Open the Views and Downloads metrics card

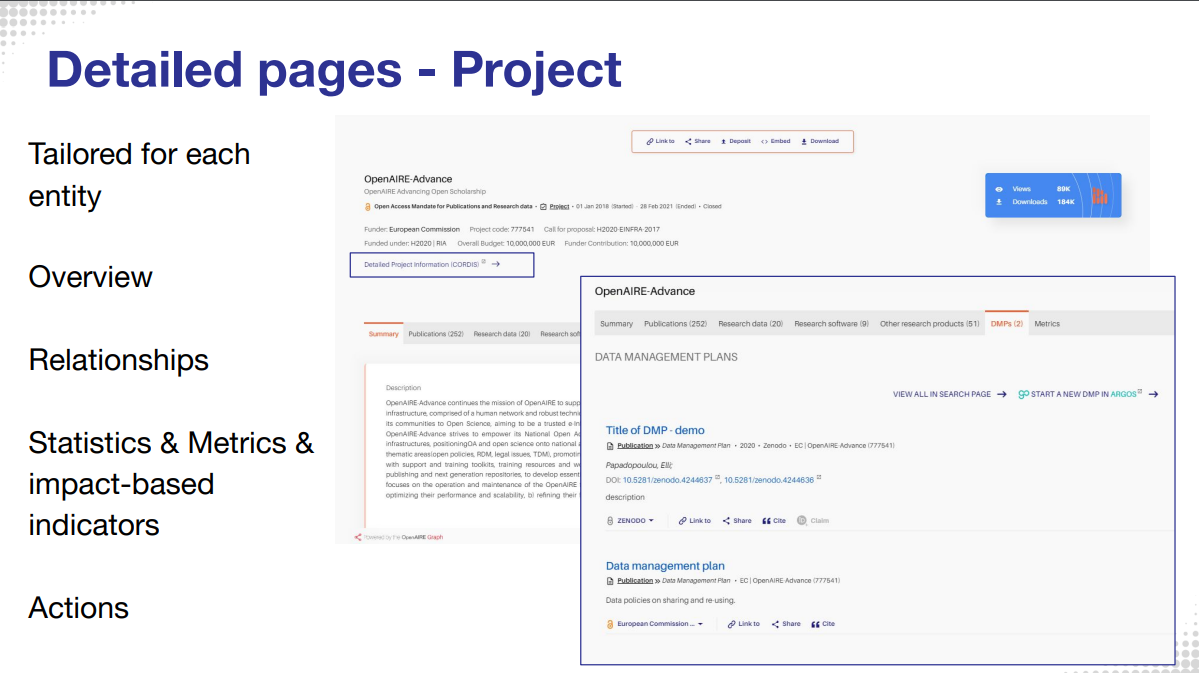tap(1053, 195)
